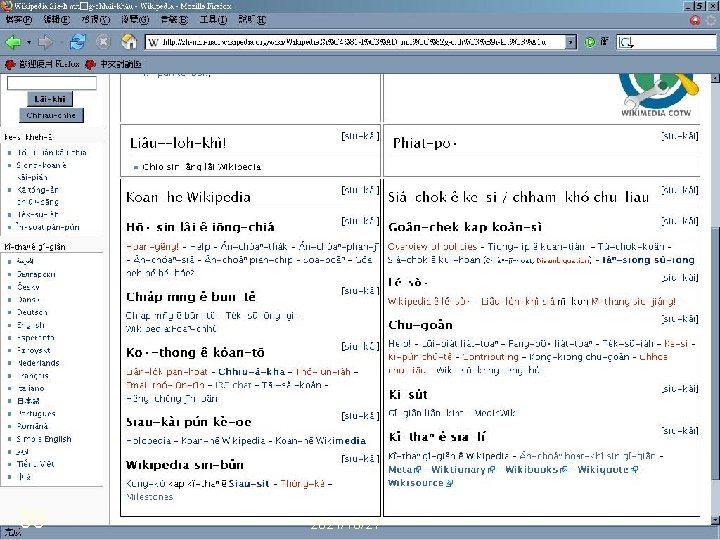
Task: Open the 檢視(V) View menu
Action: pos(96,20)
